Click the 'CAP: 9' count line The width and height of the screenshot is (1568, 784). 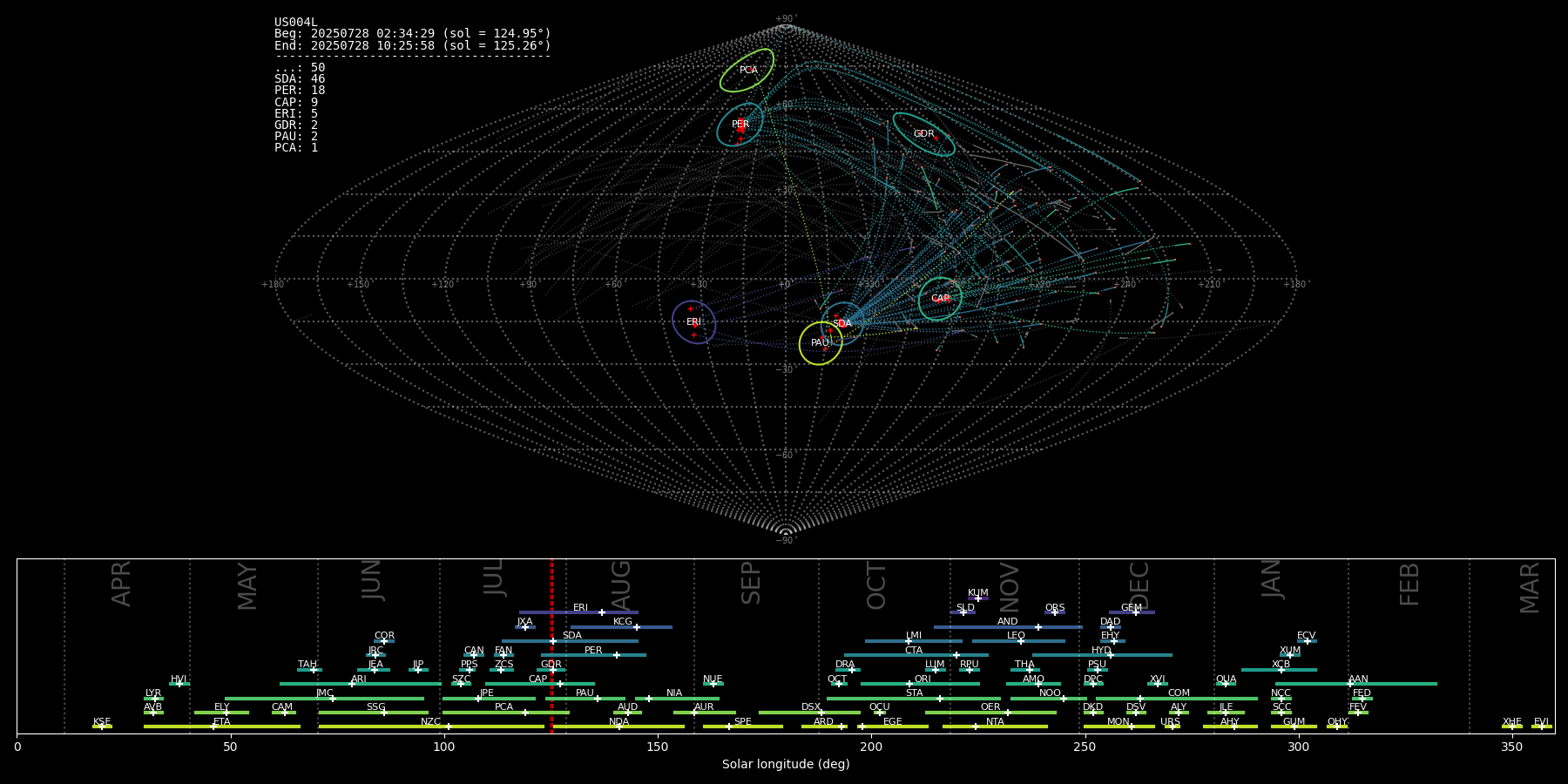click(x=296, y=103)
